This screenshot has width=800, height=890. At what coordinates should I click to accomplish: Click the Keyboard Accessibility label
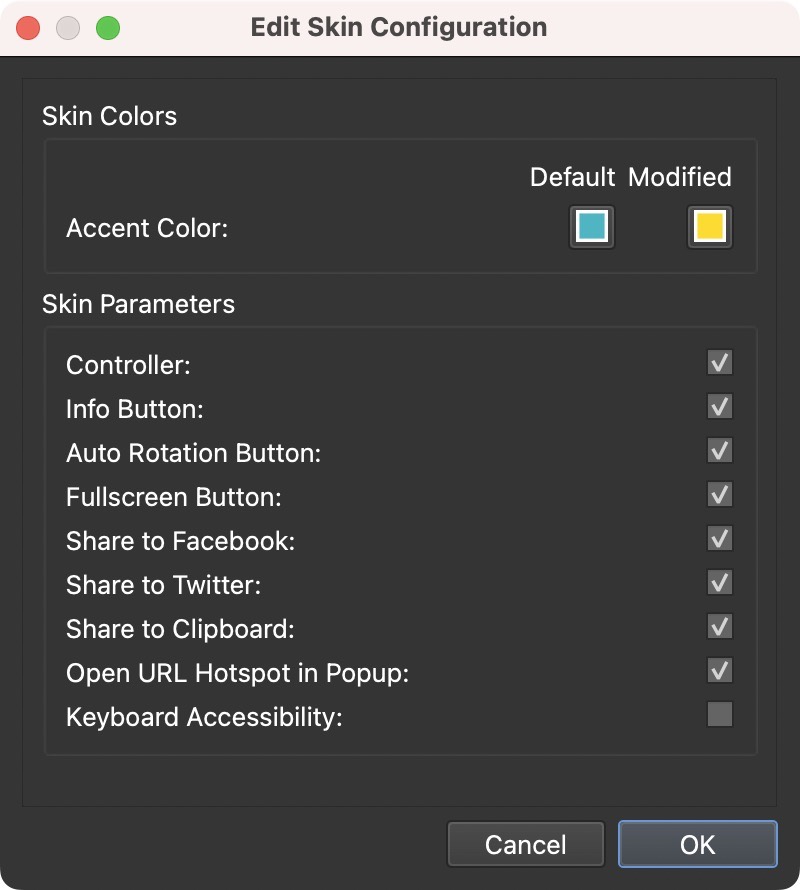204,717
